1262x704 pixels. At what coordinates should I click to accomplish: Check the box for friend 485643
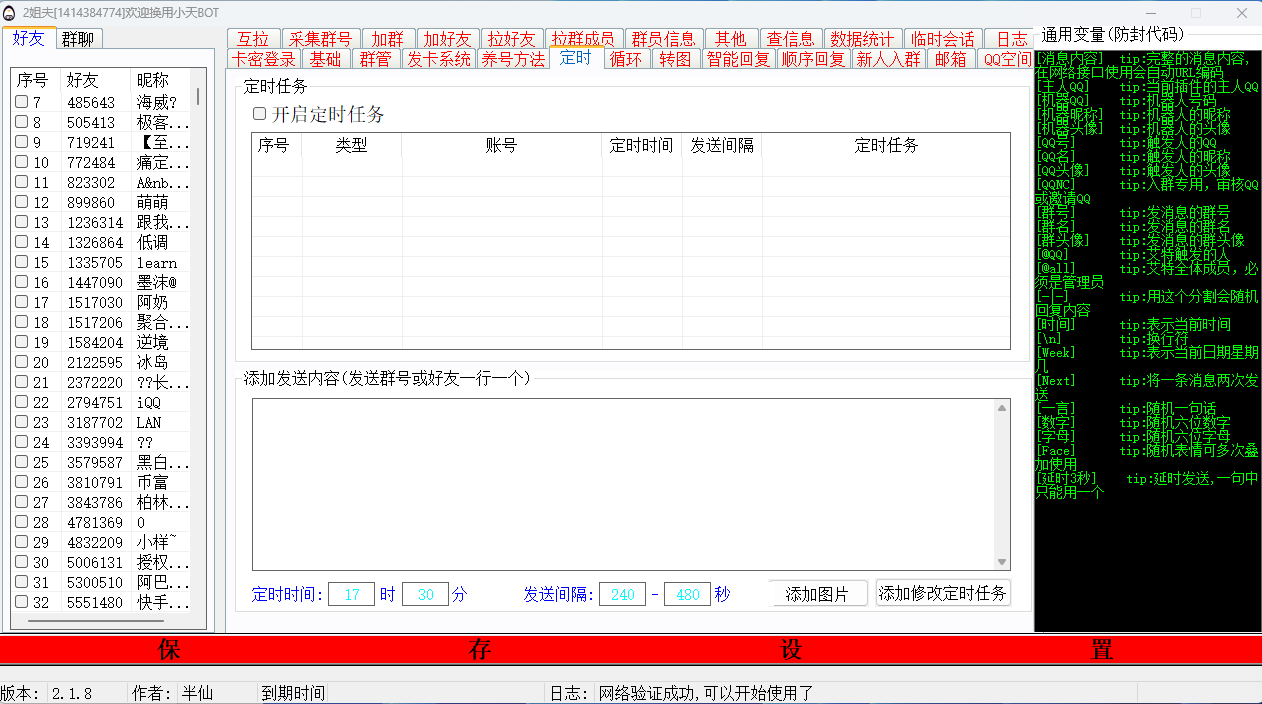[x=21, y=102]
